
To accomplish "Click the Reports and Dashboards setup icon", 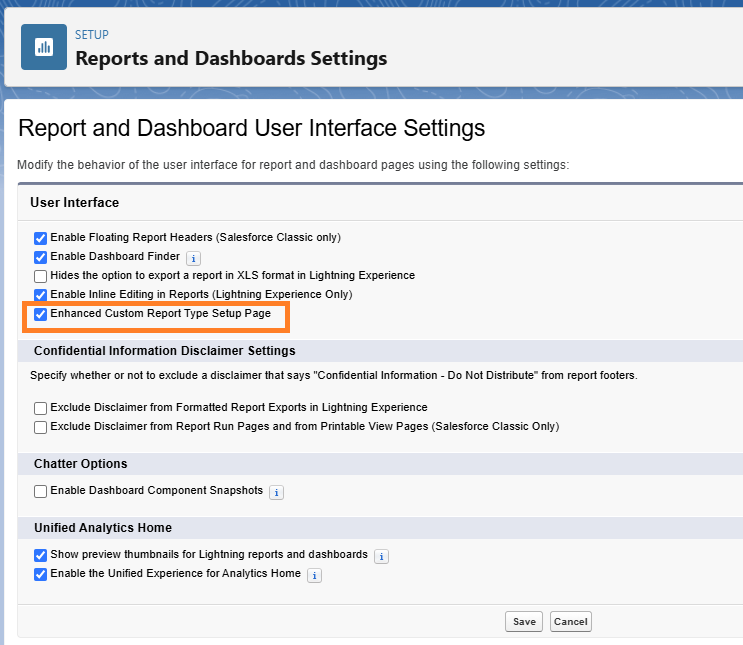I will pos(44,47).
